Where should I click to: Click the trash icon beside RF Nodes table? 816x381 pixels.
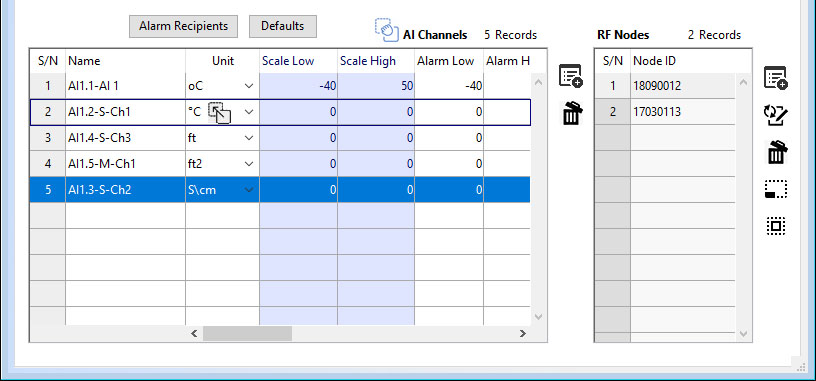click(x=777, y=153)
